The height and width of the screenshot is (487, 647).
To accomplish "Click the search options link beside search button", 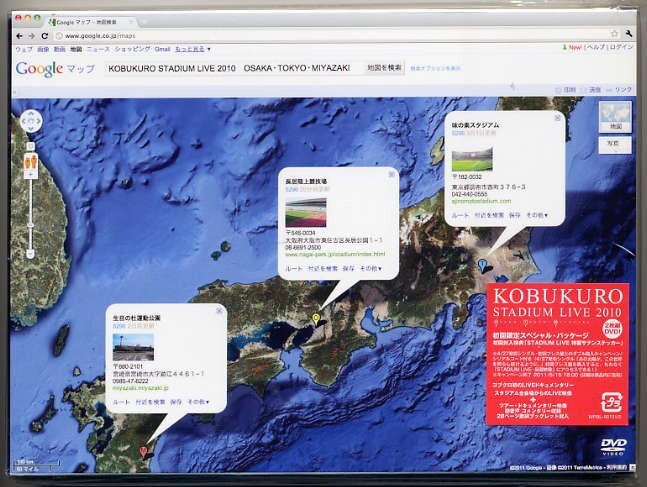I will (435, 69).
